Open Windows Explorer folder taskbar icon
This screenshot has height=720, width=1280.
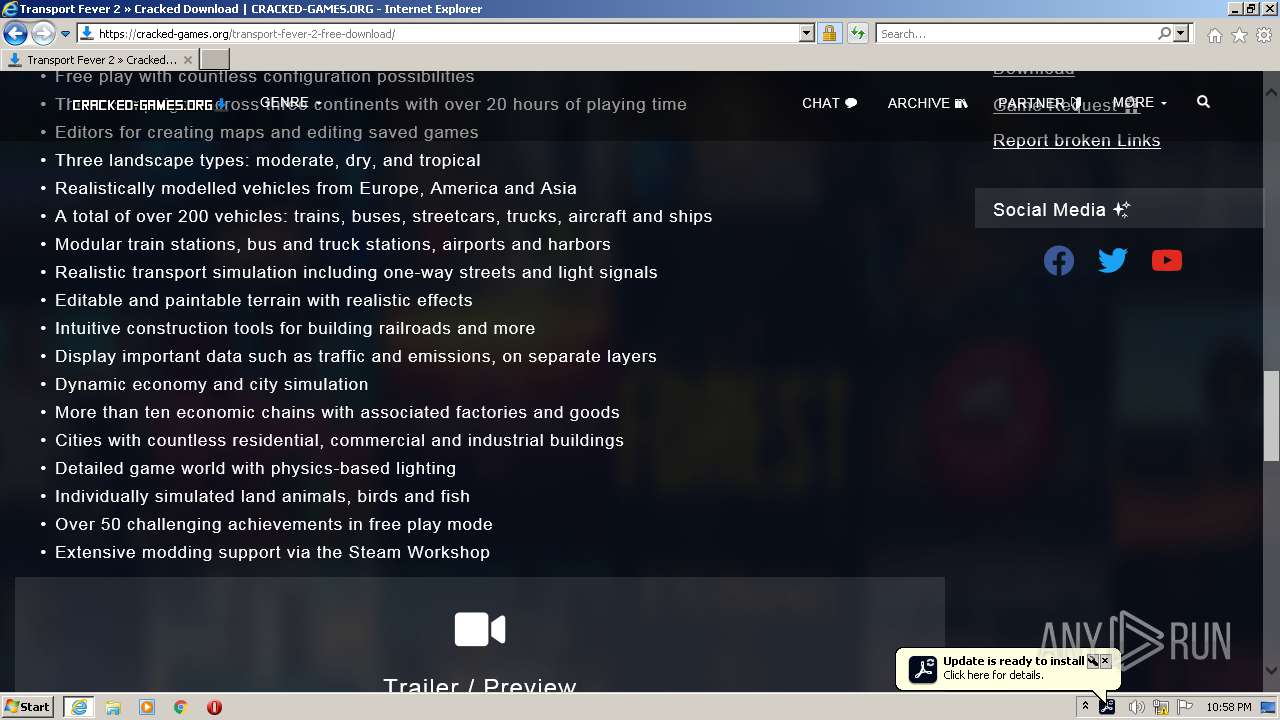pos(113,707)
